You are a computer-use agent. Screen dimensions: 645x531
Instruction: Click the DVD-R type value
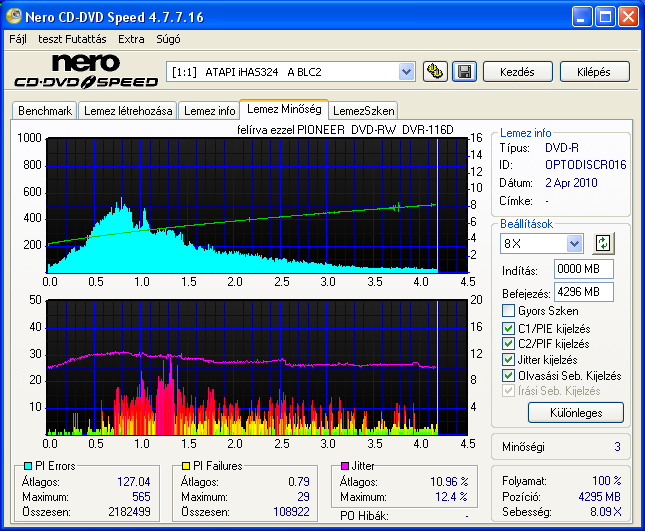[x=562, y=148]
